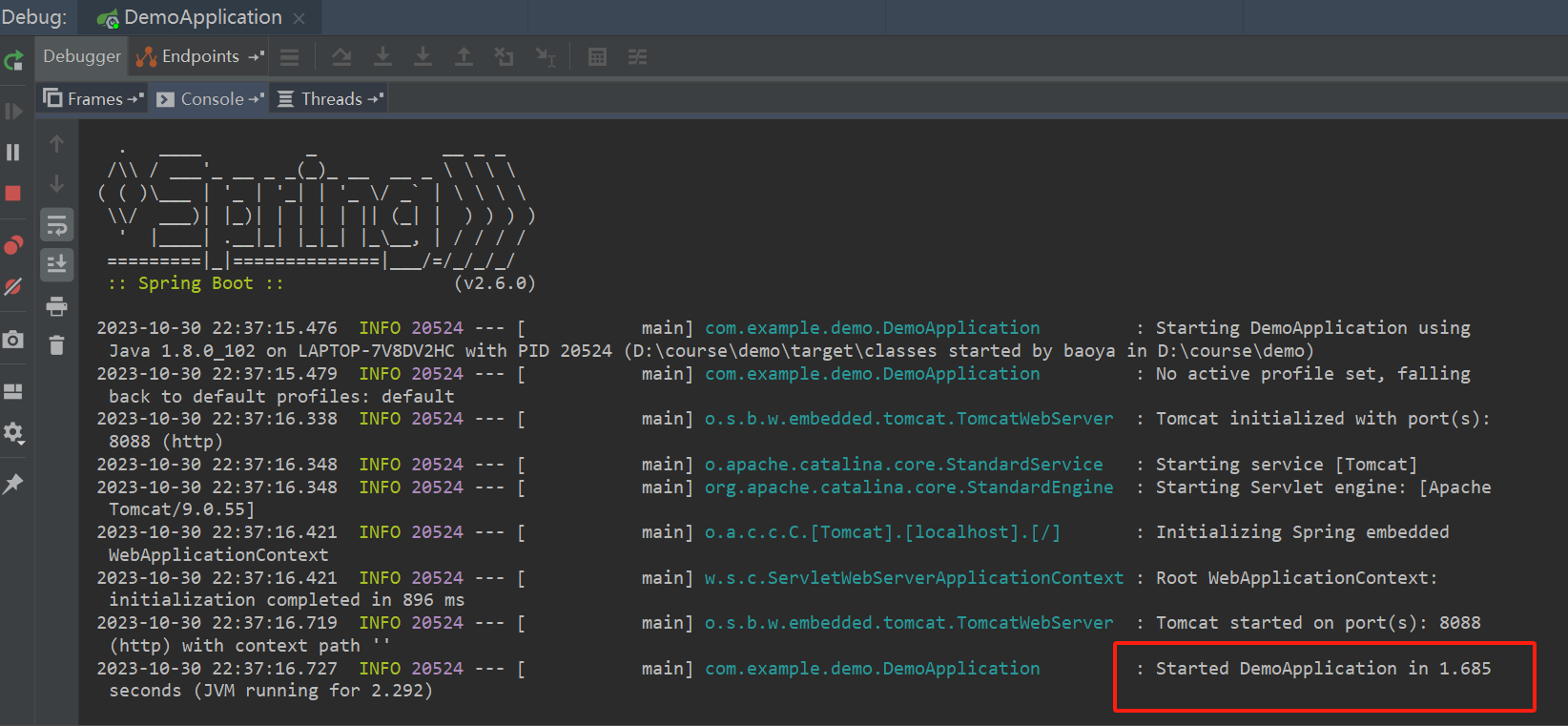Click the pin arrow beside Threads
This screenshot has width=1568, height=726.
375,99
